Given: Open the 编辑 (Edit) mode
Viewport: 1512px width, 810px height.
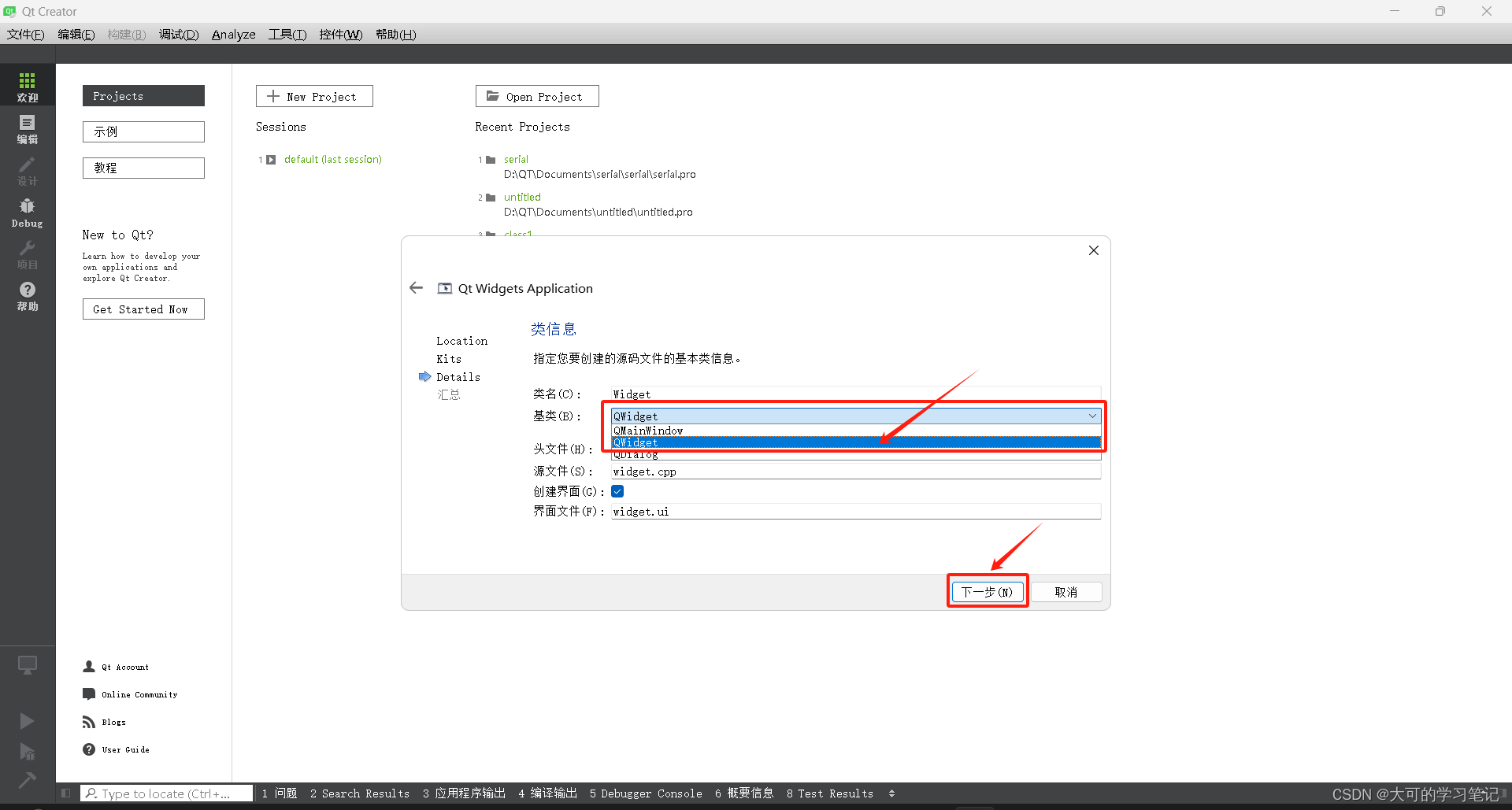Looking at the screenshot, I should pos(27,128).
